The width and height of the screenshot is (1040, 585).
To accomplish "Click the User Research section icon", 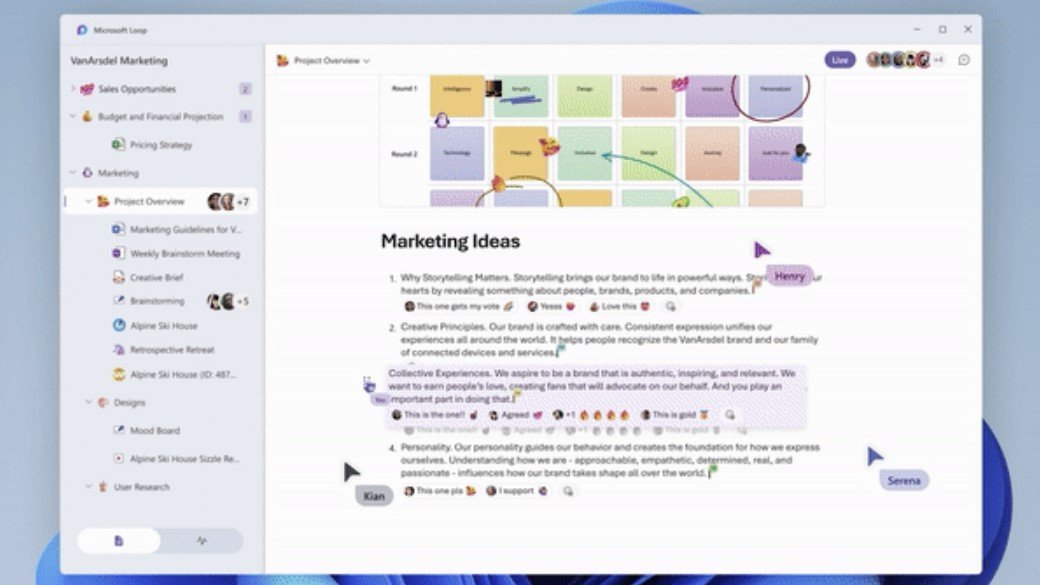I will (103, 487).
